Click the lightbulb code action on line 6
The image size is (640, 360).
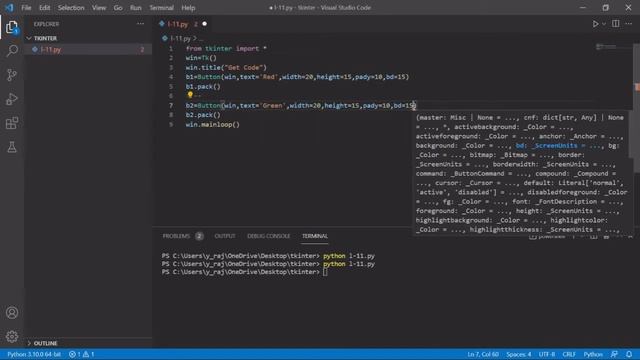190,96
